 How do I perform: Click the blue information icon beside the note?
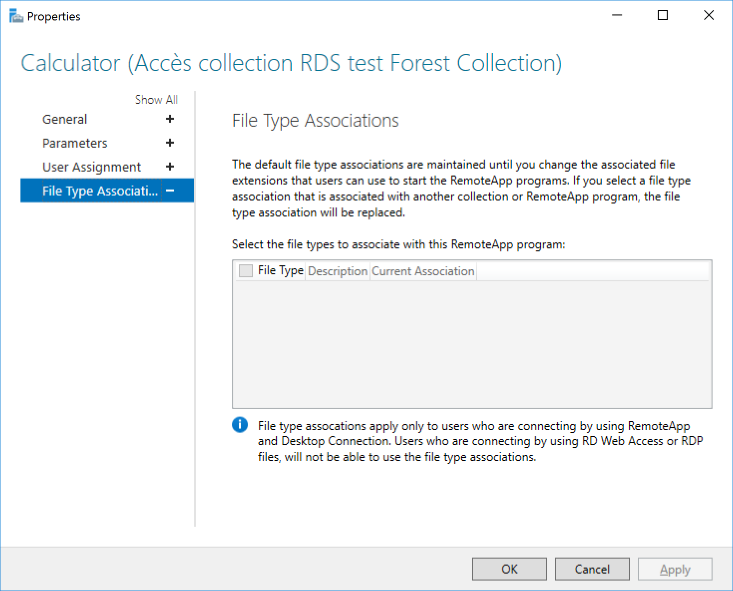coord(240,425)
